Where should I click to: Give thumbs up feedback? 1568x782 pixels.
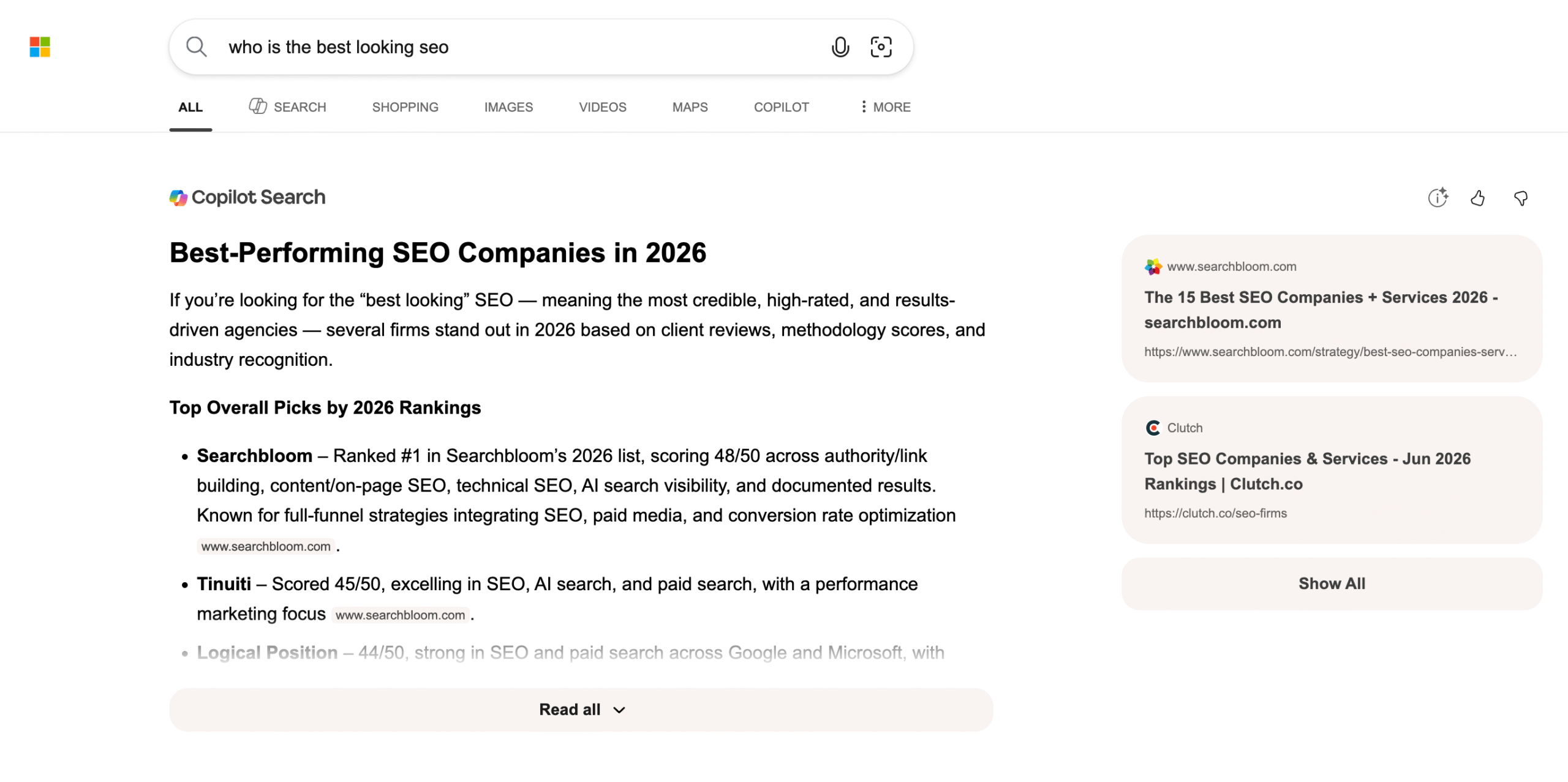pyautogui.click(x=1478, y=198)
